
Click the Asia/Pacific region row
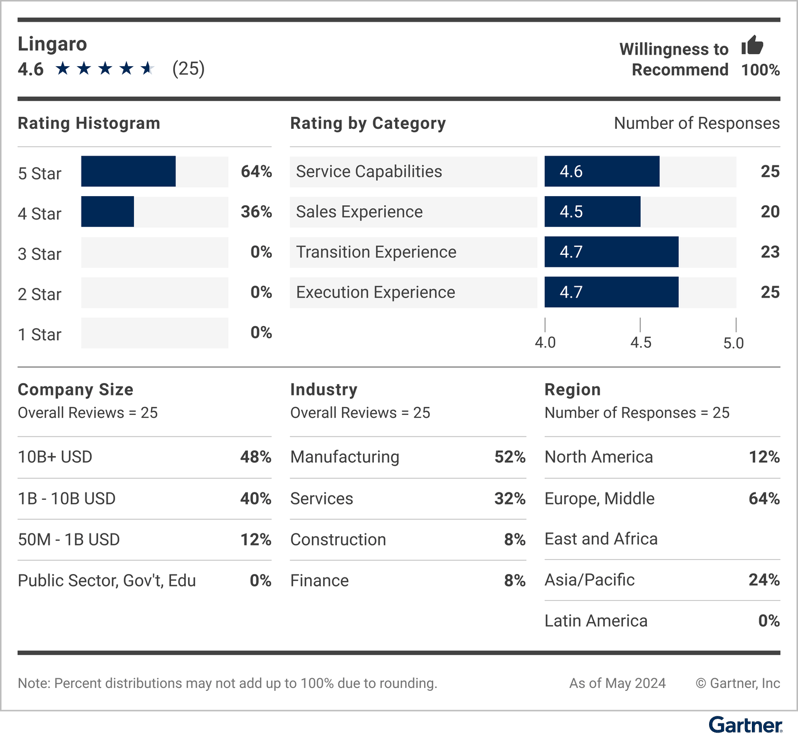tap(661, 580)
